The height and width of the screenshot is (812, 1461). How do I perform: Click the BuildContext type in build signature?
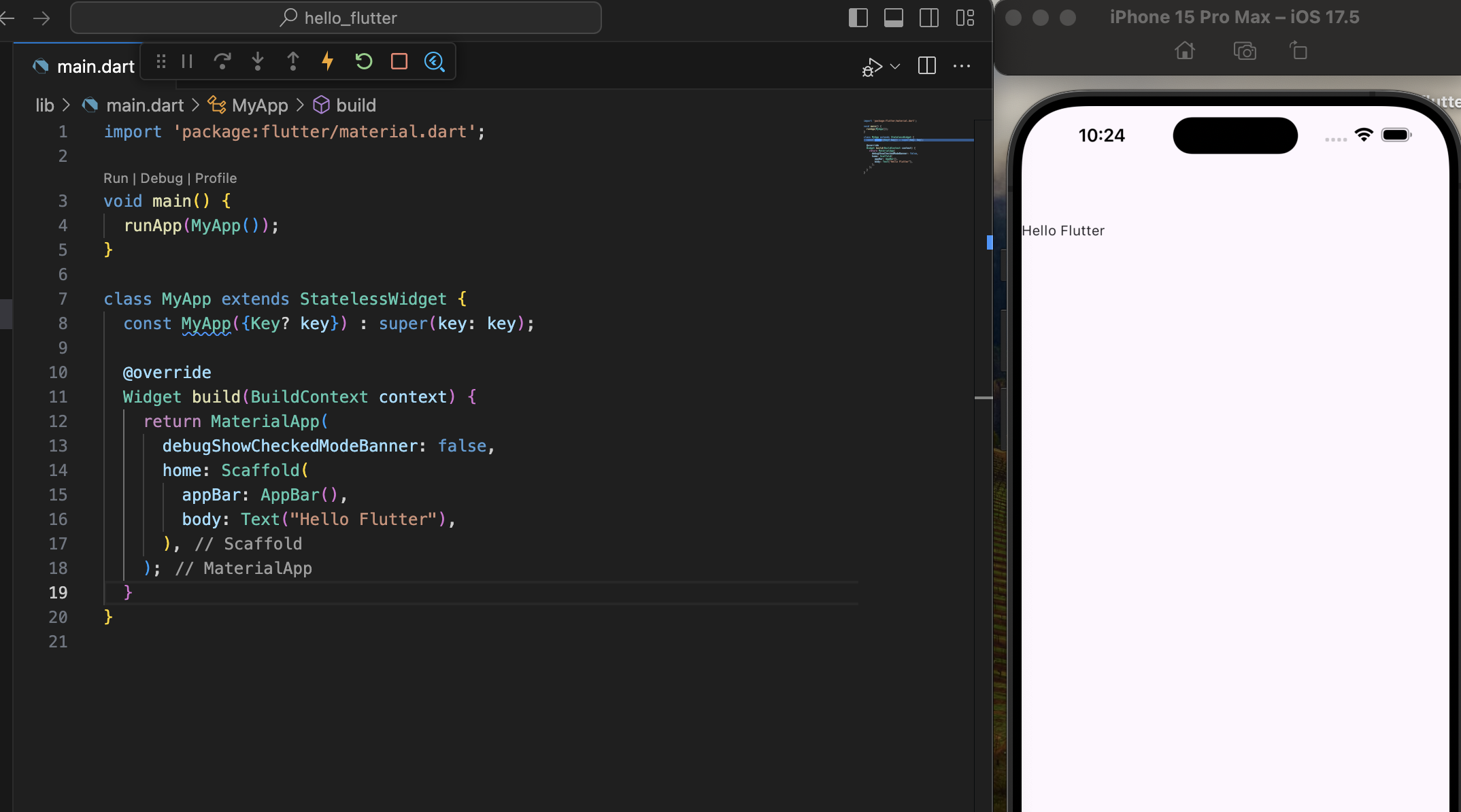click(309, 397)
